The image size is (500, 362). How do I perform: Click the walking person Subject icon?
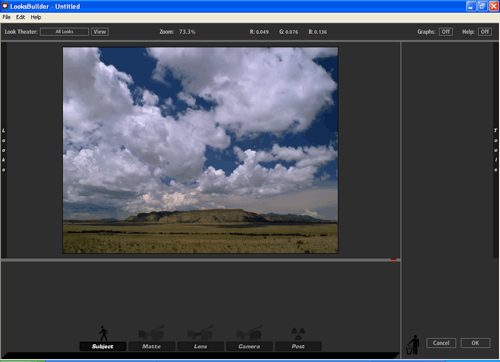pyautogui.click(x=103, y=334)
